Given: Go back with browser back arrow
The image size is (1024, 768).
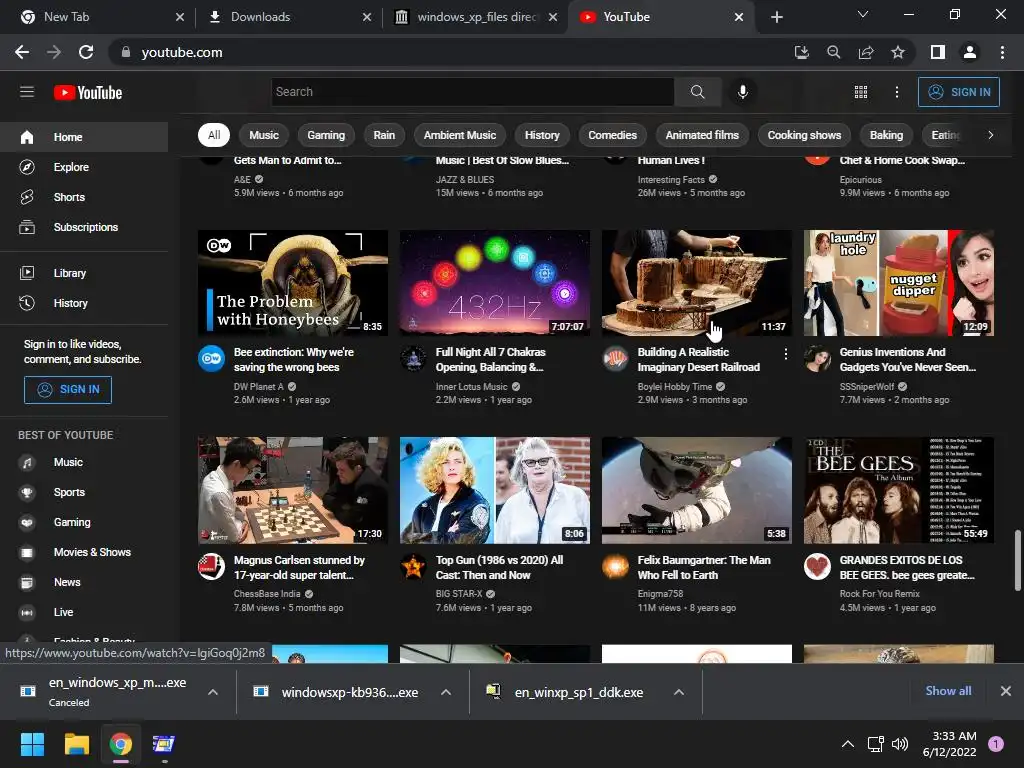Looking at the screenshot, I should coord(22,52).
